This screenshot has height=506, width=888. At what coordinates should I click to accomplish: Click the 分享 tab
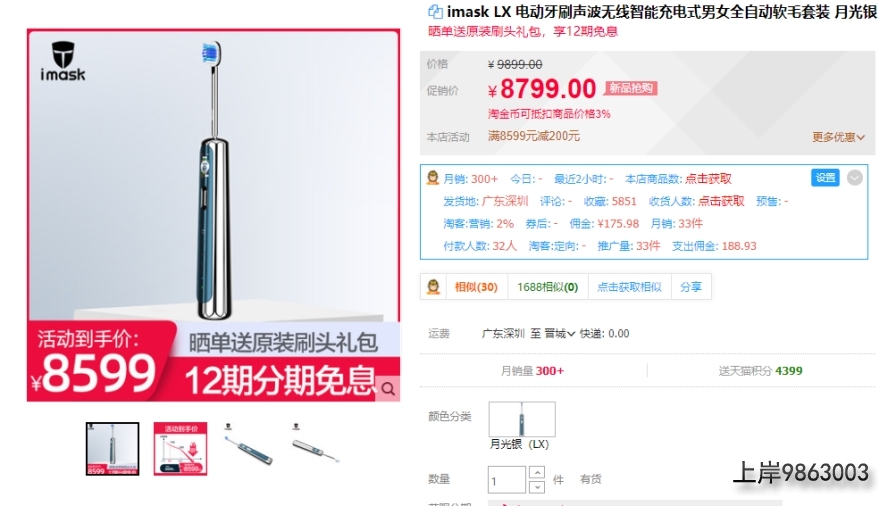tap(690, 287)
